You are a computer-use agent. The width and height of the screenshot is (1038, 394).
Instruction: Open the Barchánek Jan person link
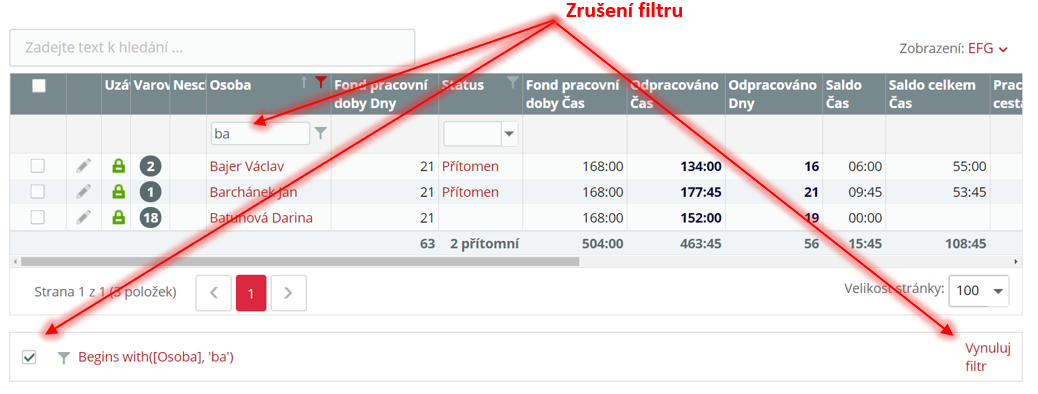click(x=254, y=192)
